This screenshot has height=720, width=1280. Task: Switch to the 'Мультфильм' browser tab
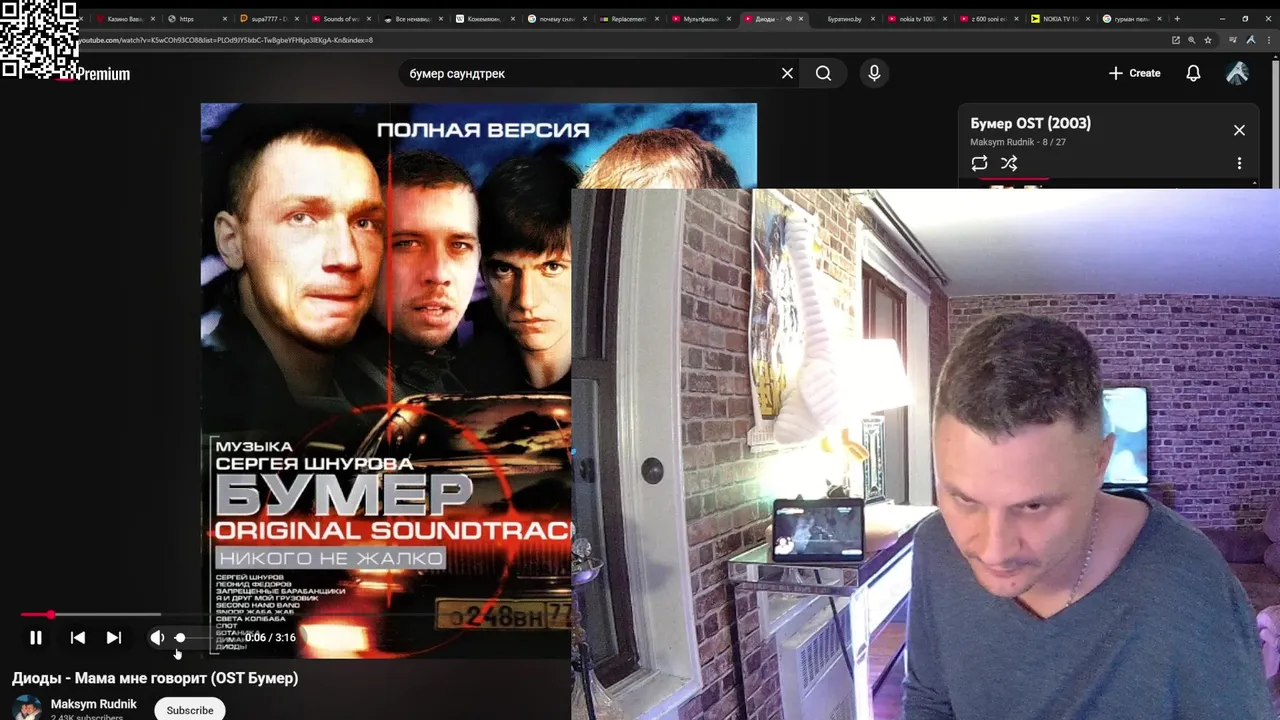(698, 19)
